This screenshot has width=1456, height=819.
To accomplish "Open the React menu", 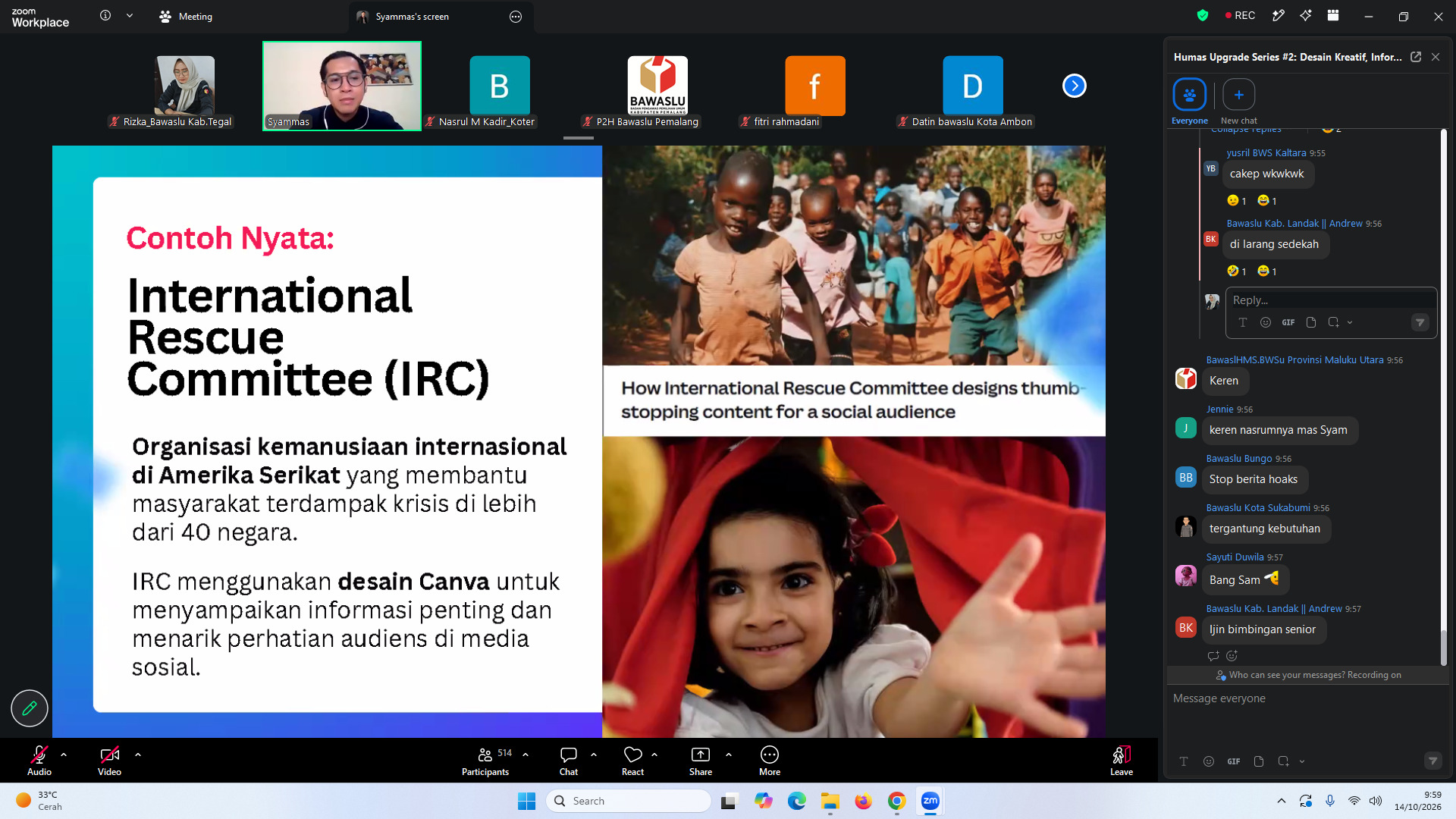I will (x=632, y=761).
